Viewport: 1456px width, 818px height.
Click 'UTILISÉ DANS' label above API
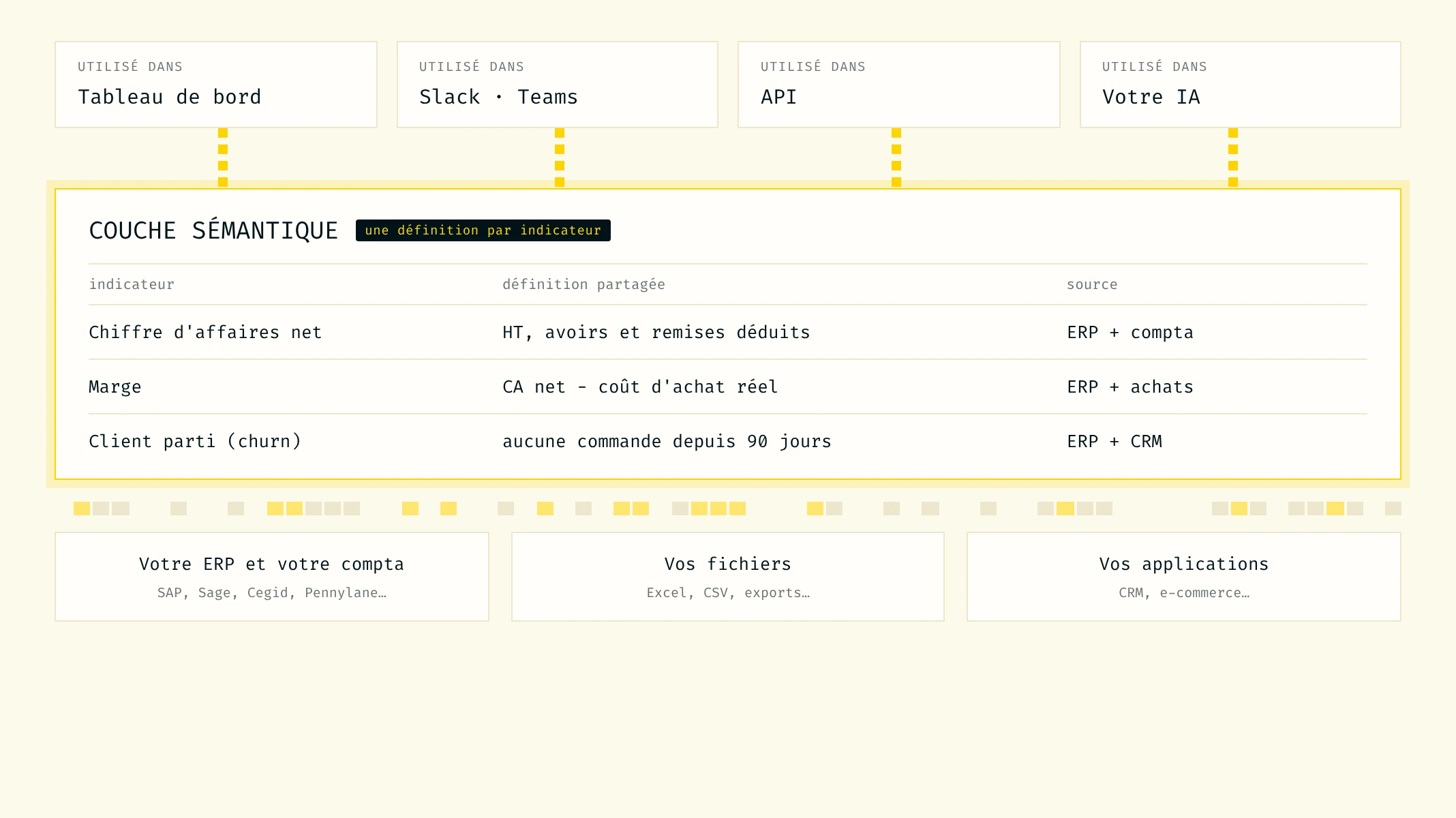(813, 66)
